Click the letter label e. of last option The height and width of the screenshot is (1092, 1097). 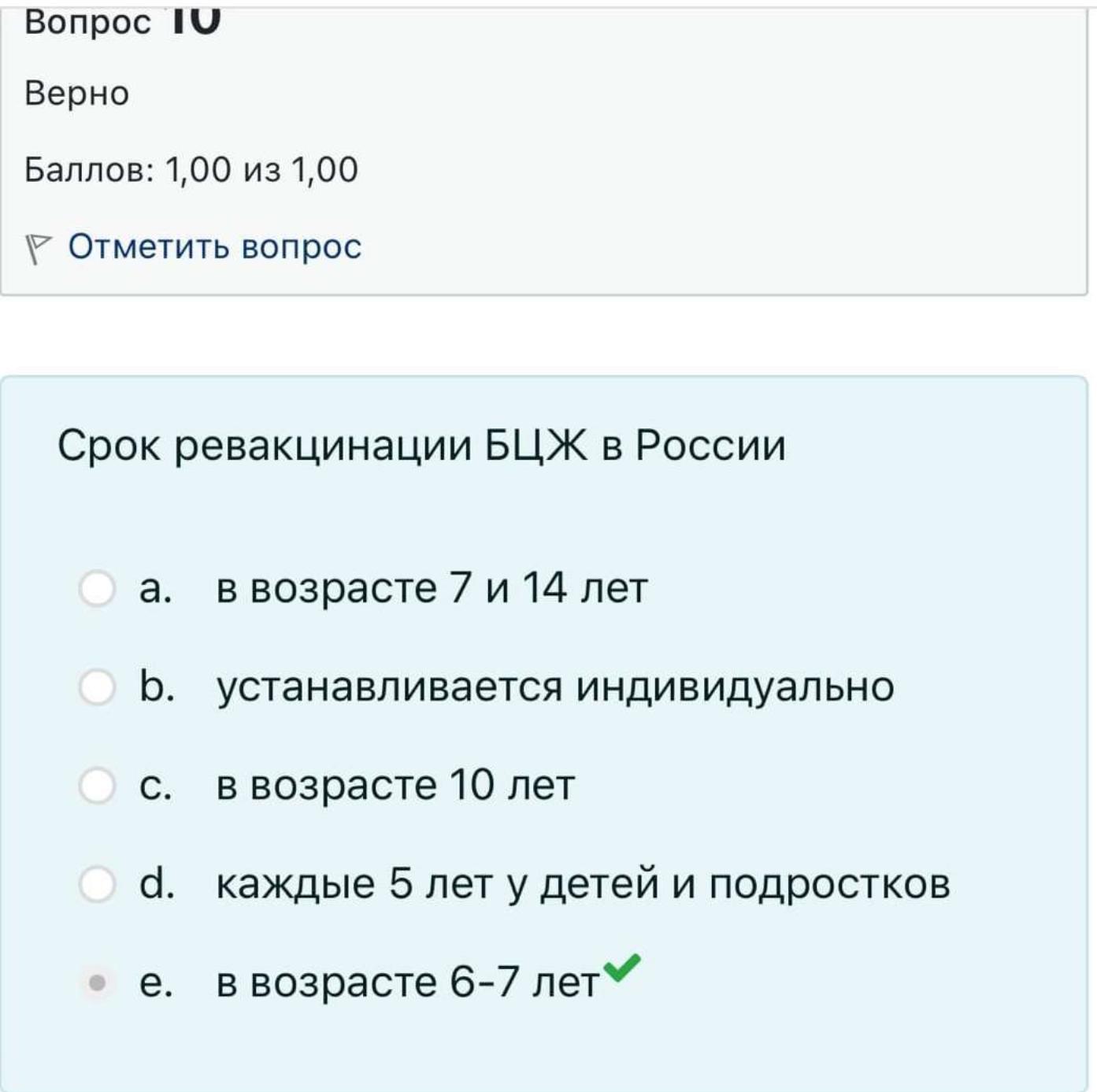click(155, 983)
